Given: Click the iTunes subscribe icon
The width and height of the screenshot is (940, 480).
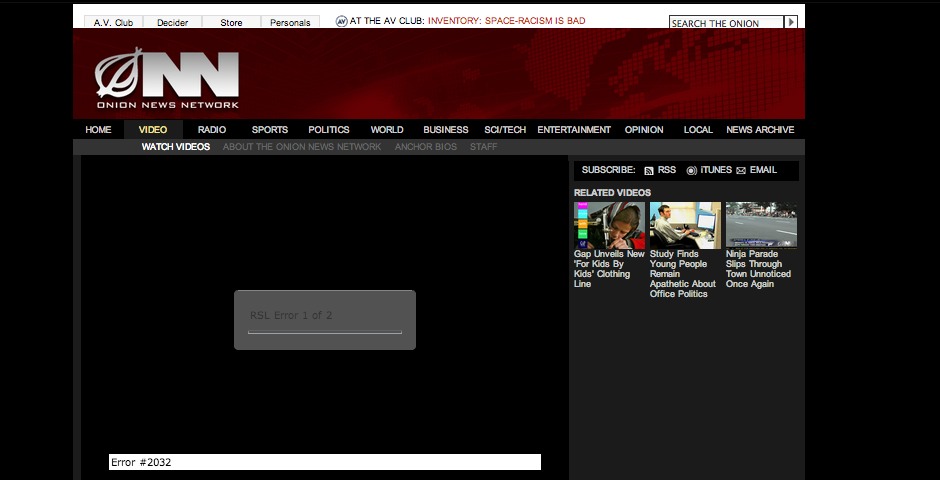Looking at the screenshot, I should (691, 171).
